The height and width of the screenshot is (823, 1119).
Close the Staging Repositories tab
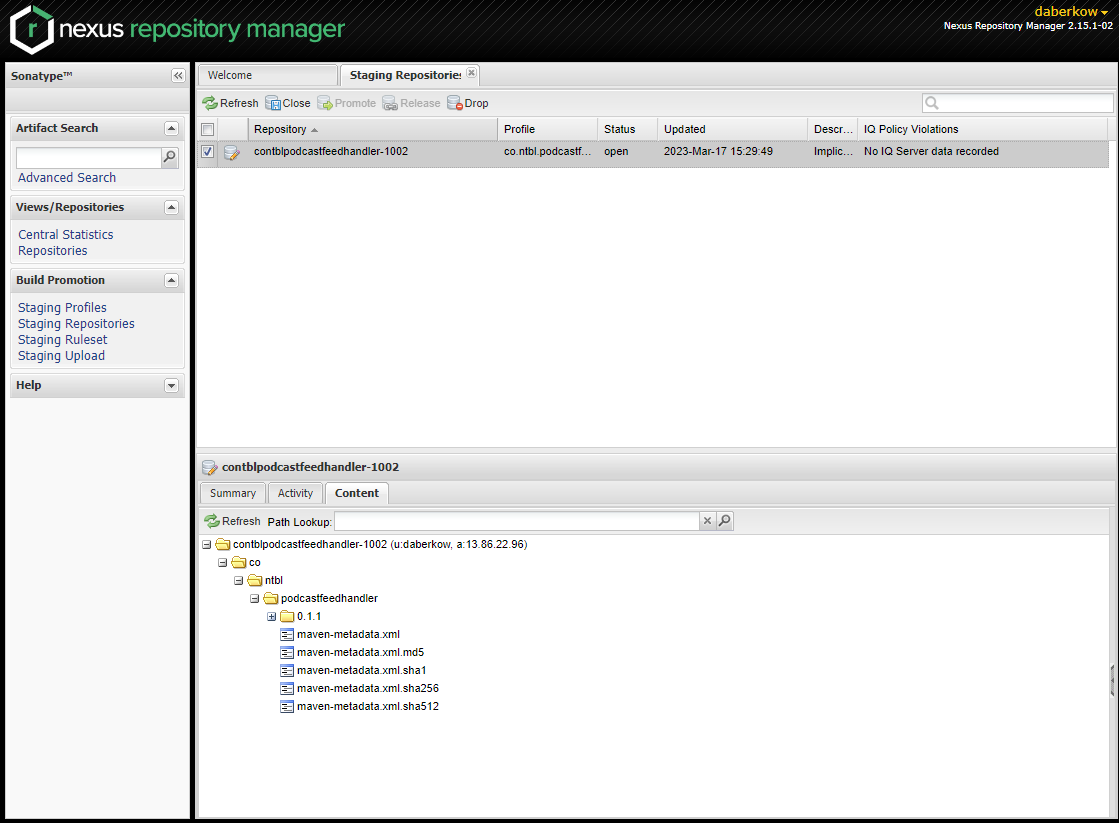pos(471,73)
